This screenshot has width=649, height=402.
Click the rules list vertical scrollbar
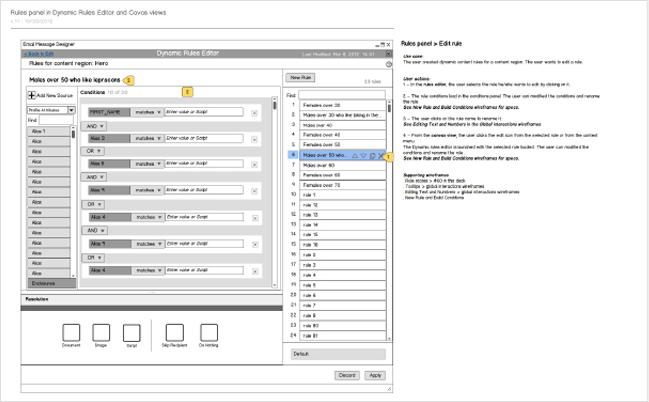point(389,220)
